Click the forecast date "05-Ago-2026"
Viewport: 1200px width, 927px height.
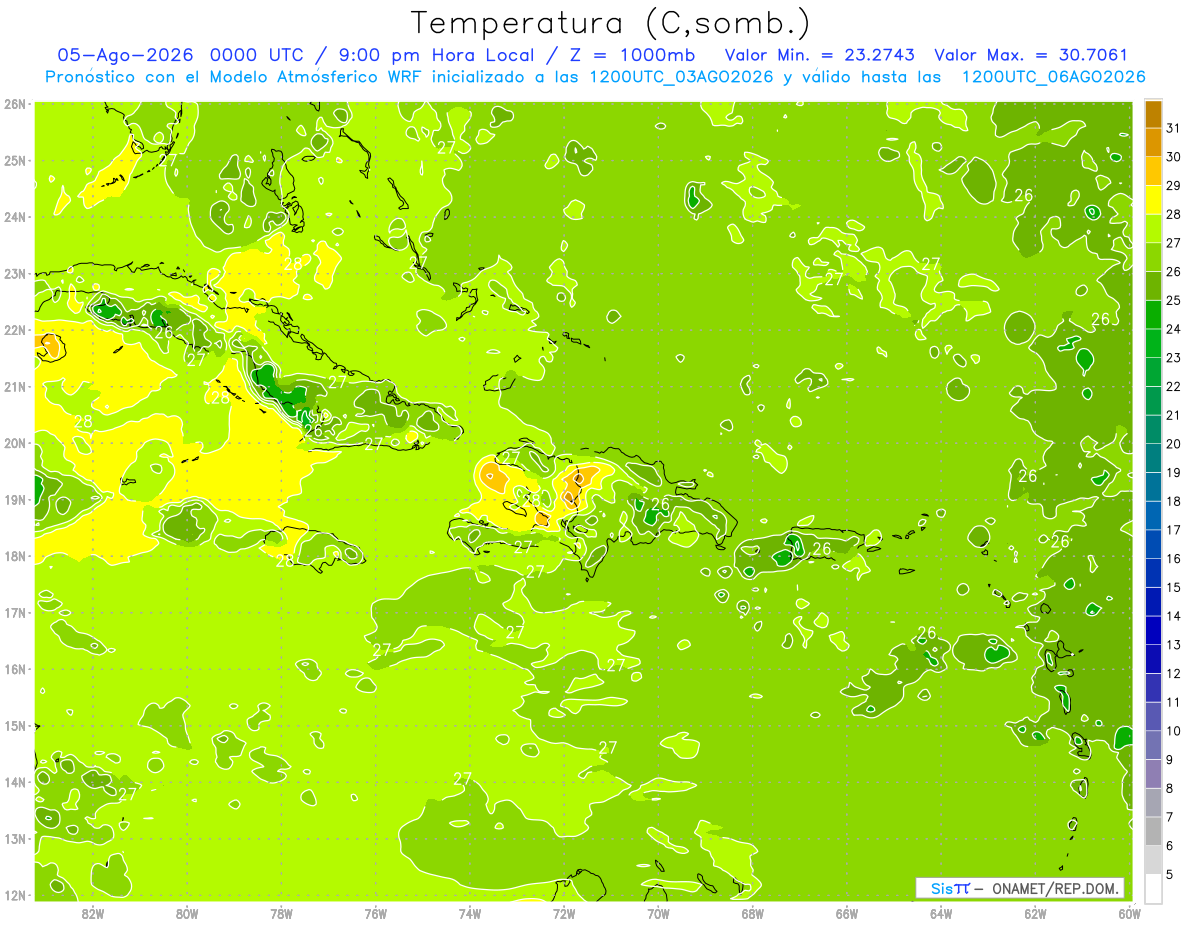point(127,55)
